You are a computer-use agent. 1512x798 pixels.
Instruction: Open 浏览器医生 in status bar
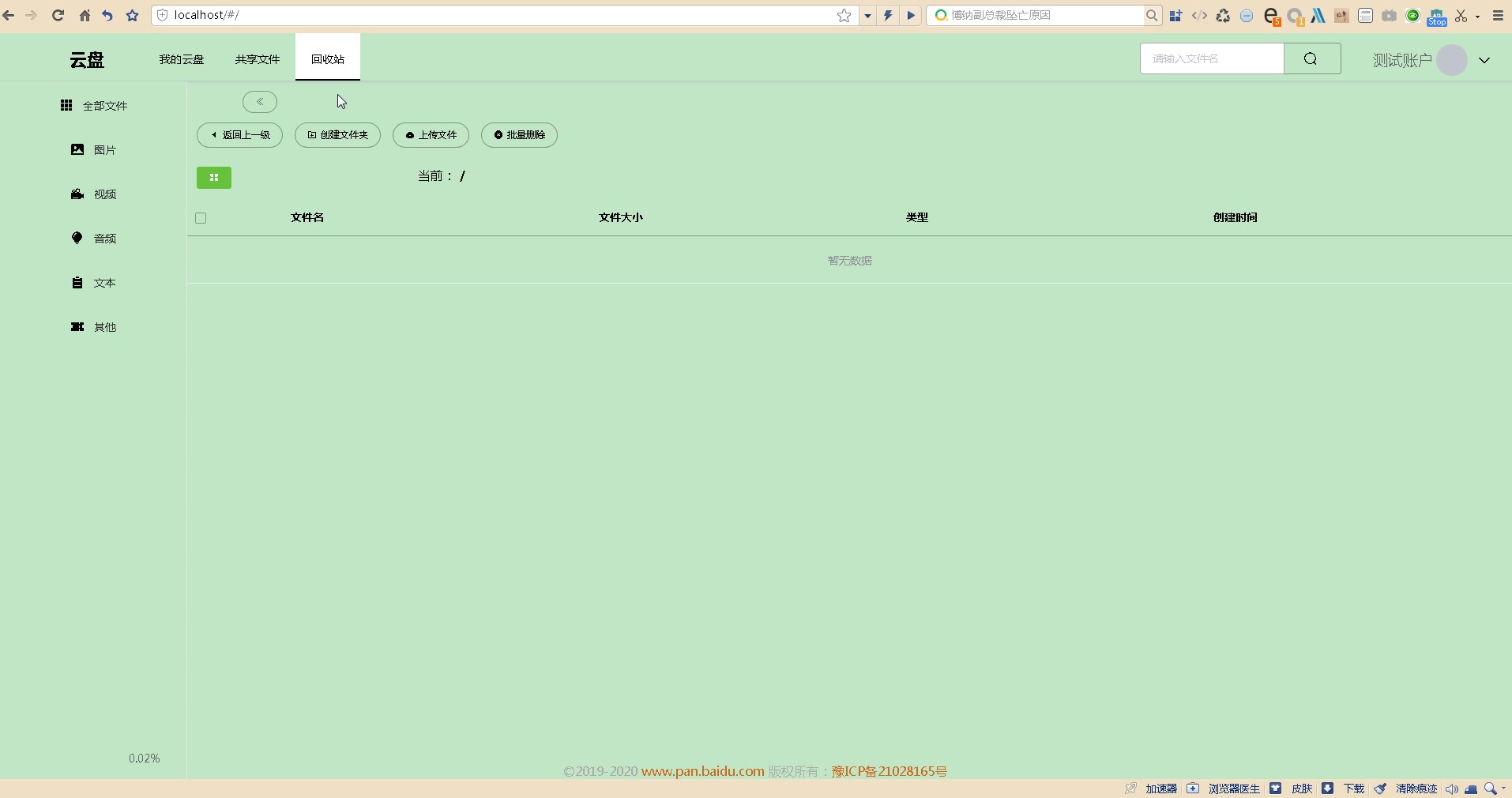point(1234,789)
